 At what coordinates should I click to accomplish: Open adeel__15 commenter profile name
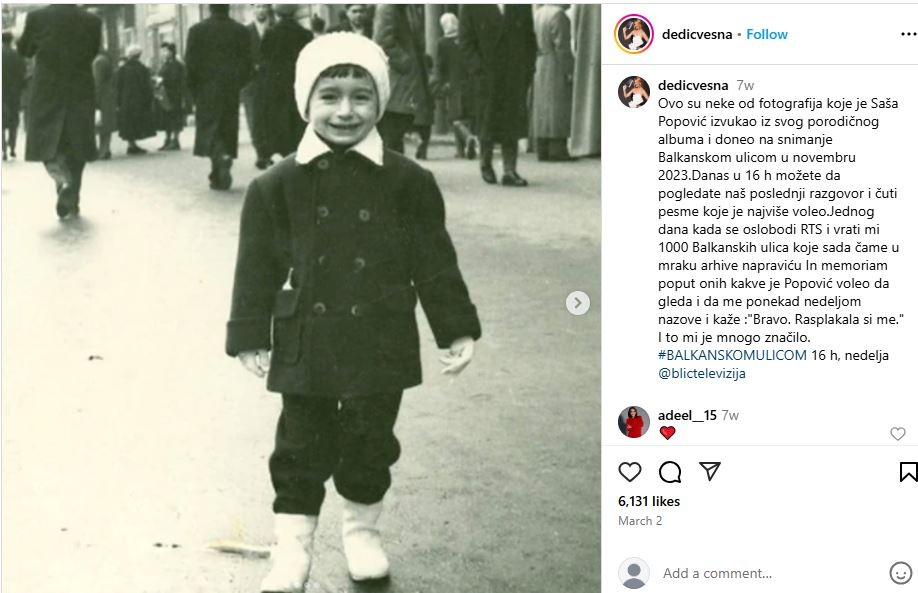tap(687, 416)
